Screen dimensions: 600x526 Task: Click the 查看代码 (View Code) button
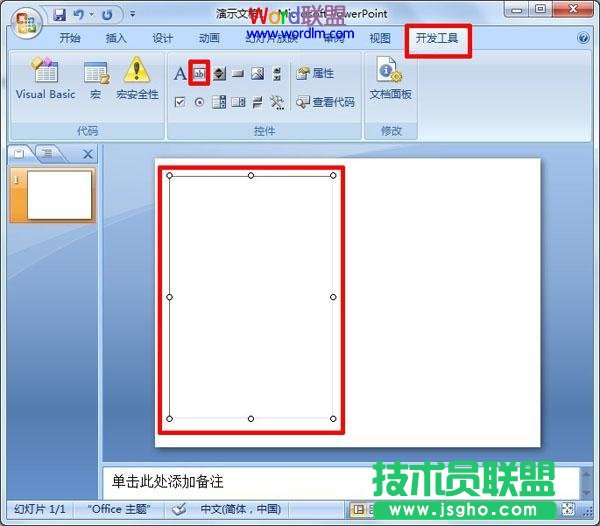pos(325,102)
